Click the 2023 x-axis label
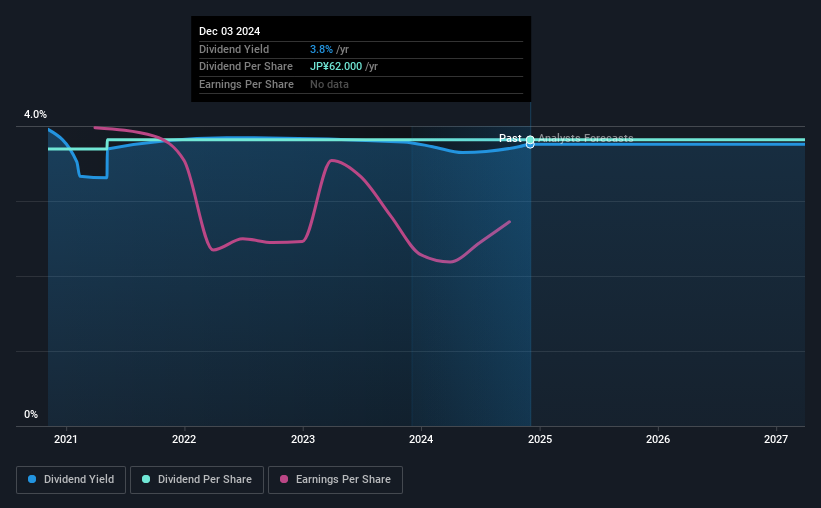821x508 pixels. [x=303, y=439]
